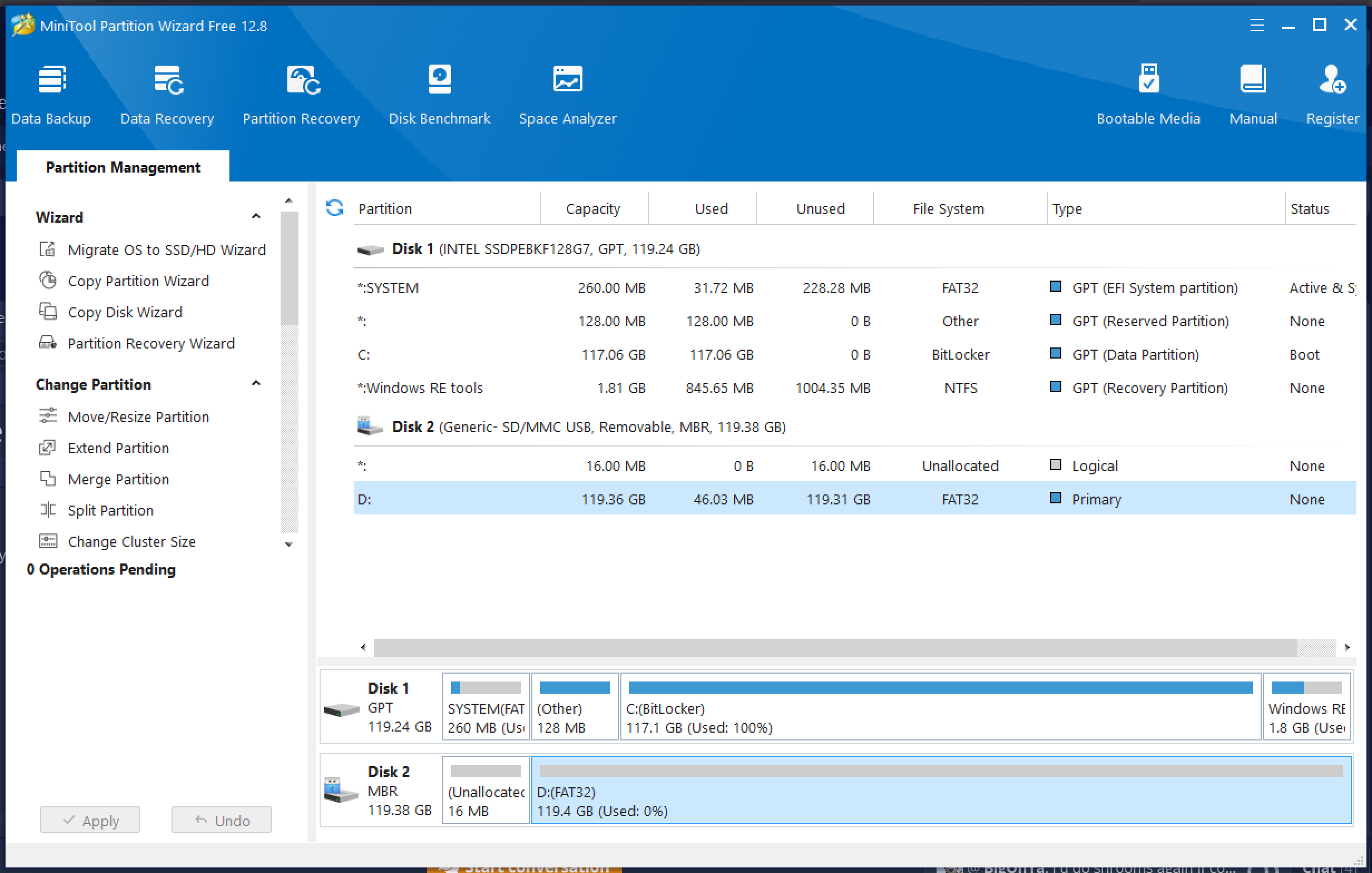Click the Split Partition icon
Screen dimensions: 1372x873
coord(48,510)
